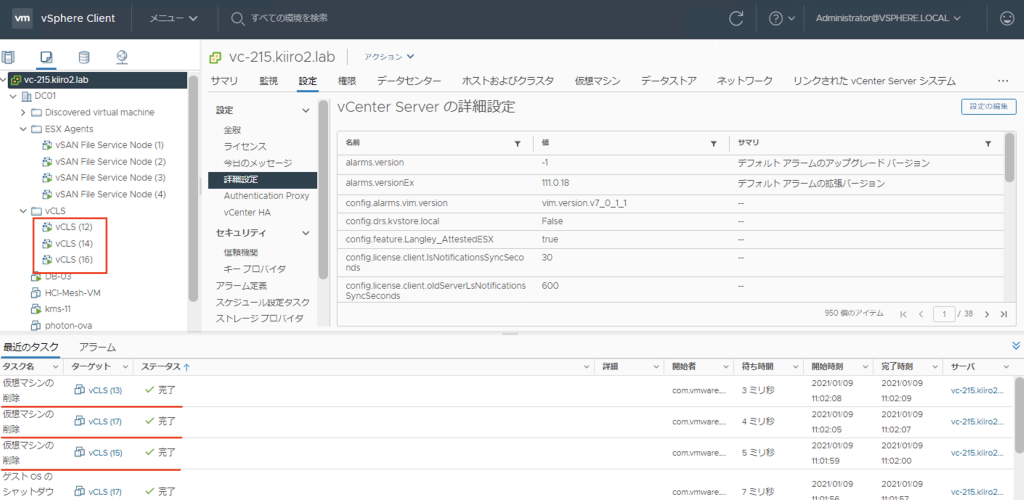Switch to the アラーム tab in bottom pane
1024x500 pixels.
click(97, 347)
